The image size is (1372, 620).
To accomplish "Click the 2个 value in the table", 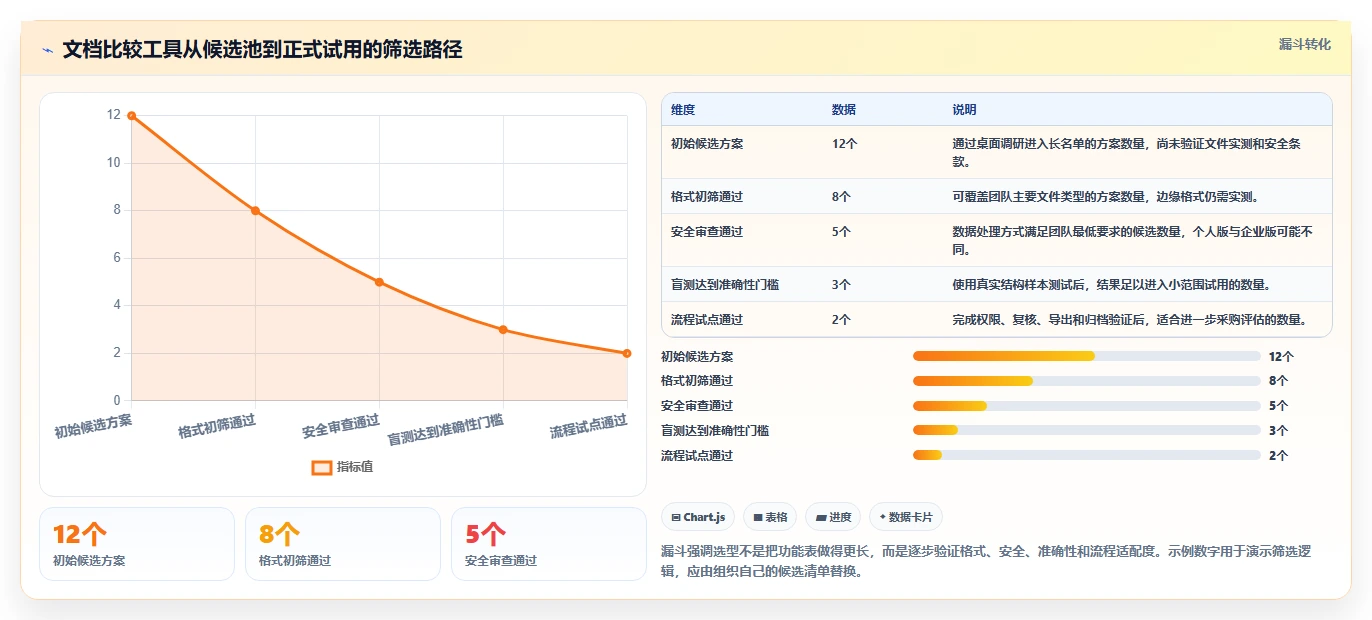I will (842, 320).
